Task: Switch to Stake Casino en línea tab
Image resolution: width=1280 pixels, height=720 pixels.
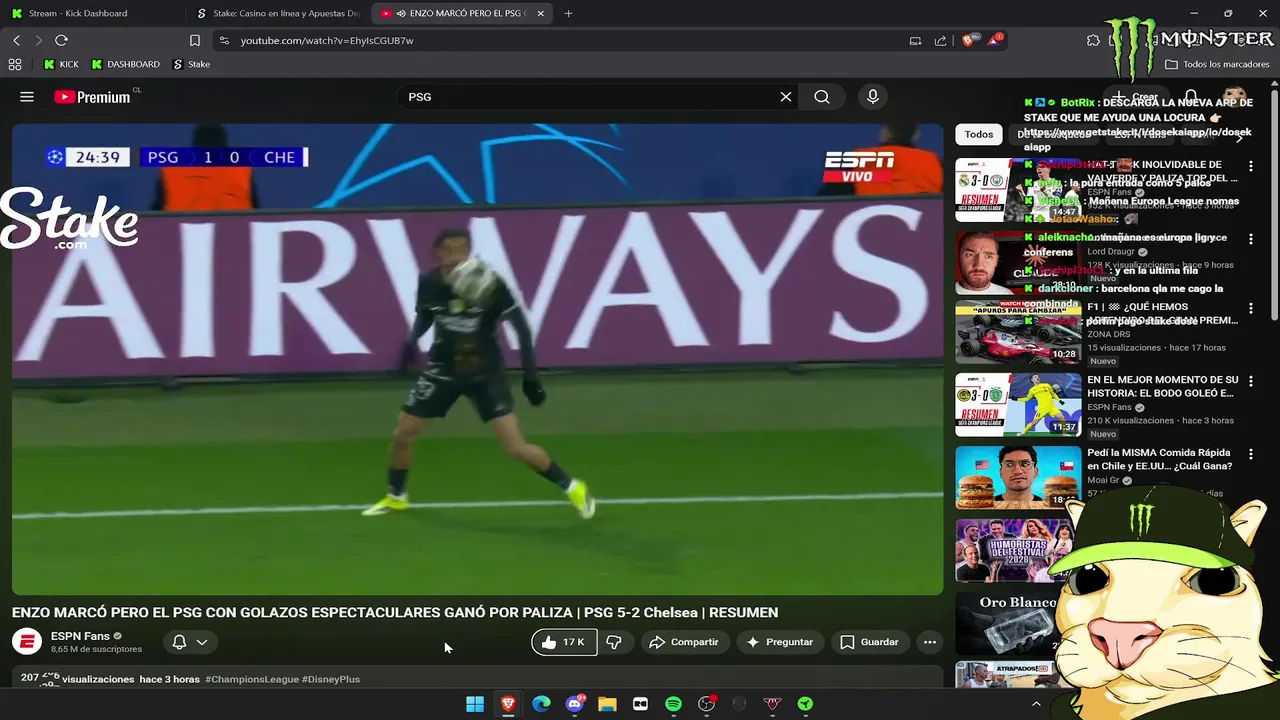Action: (277, 13)
